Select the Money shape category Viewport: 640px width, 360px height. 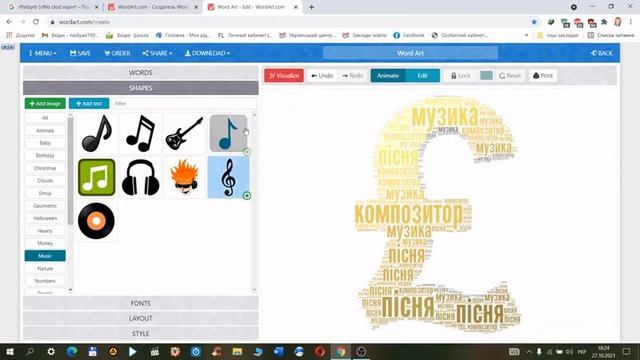pos(45,243)
